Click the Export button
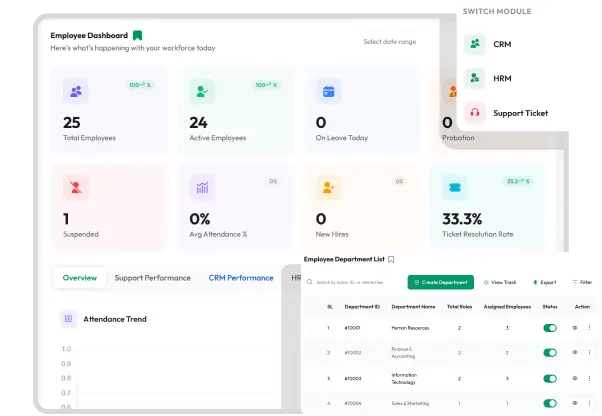The height and width of the screenshot is (416, 602). point(544,282)
